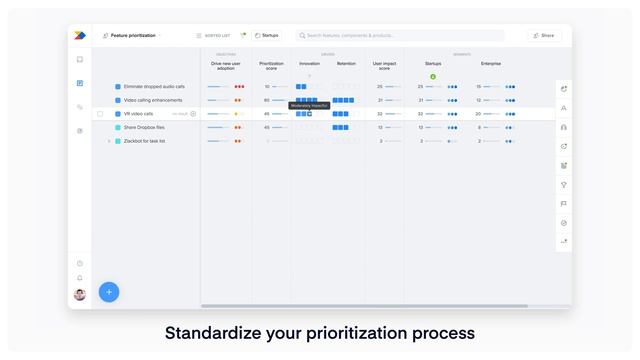Click the horizontal scrollbar at bottom of board

(x=364, y=306)
